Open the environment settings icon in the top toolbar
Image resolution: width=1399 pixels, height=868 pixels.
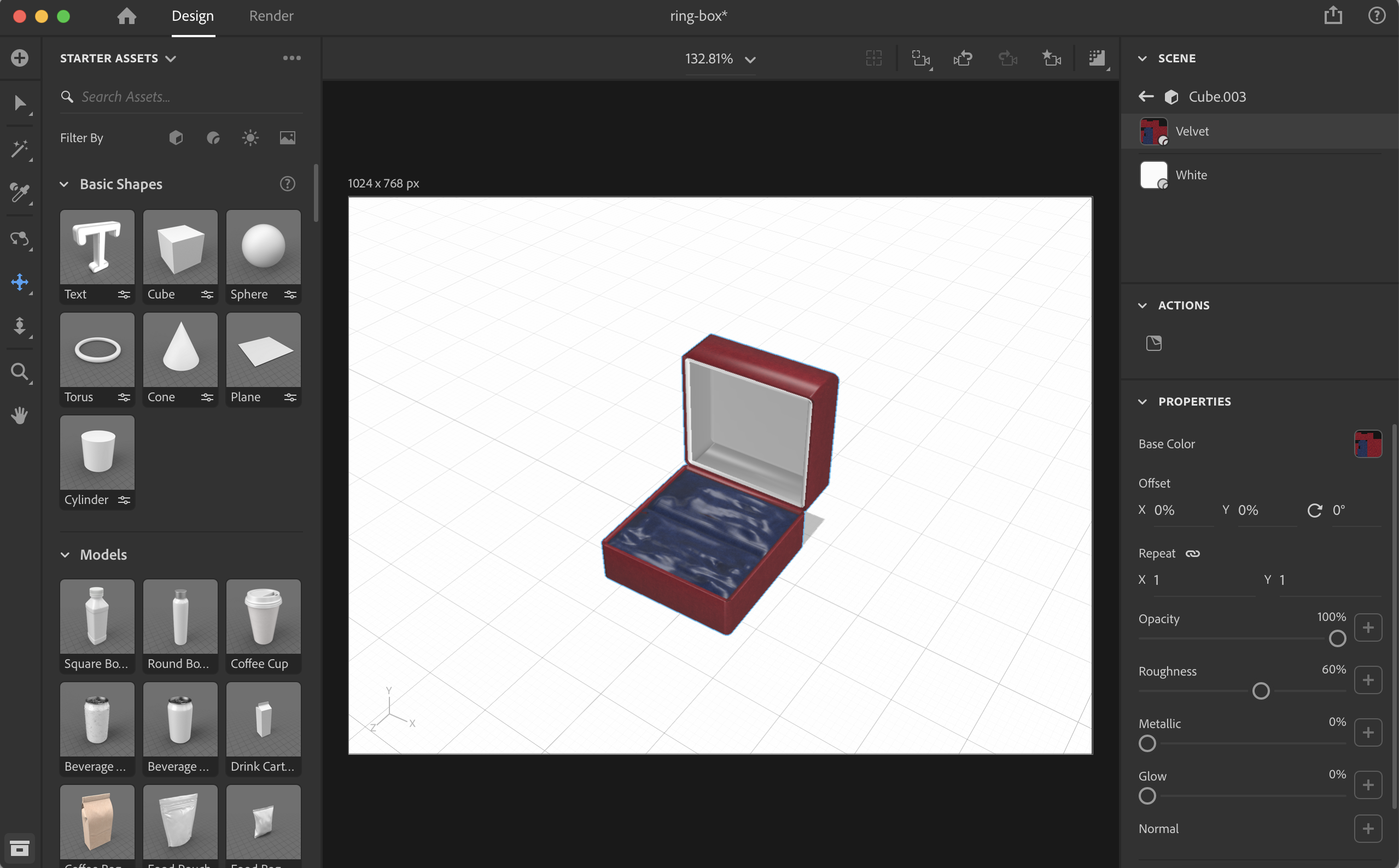tap(1097, 58)
